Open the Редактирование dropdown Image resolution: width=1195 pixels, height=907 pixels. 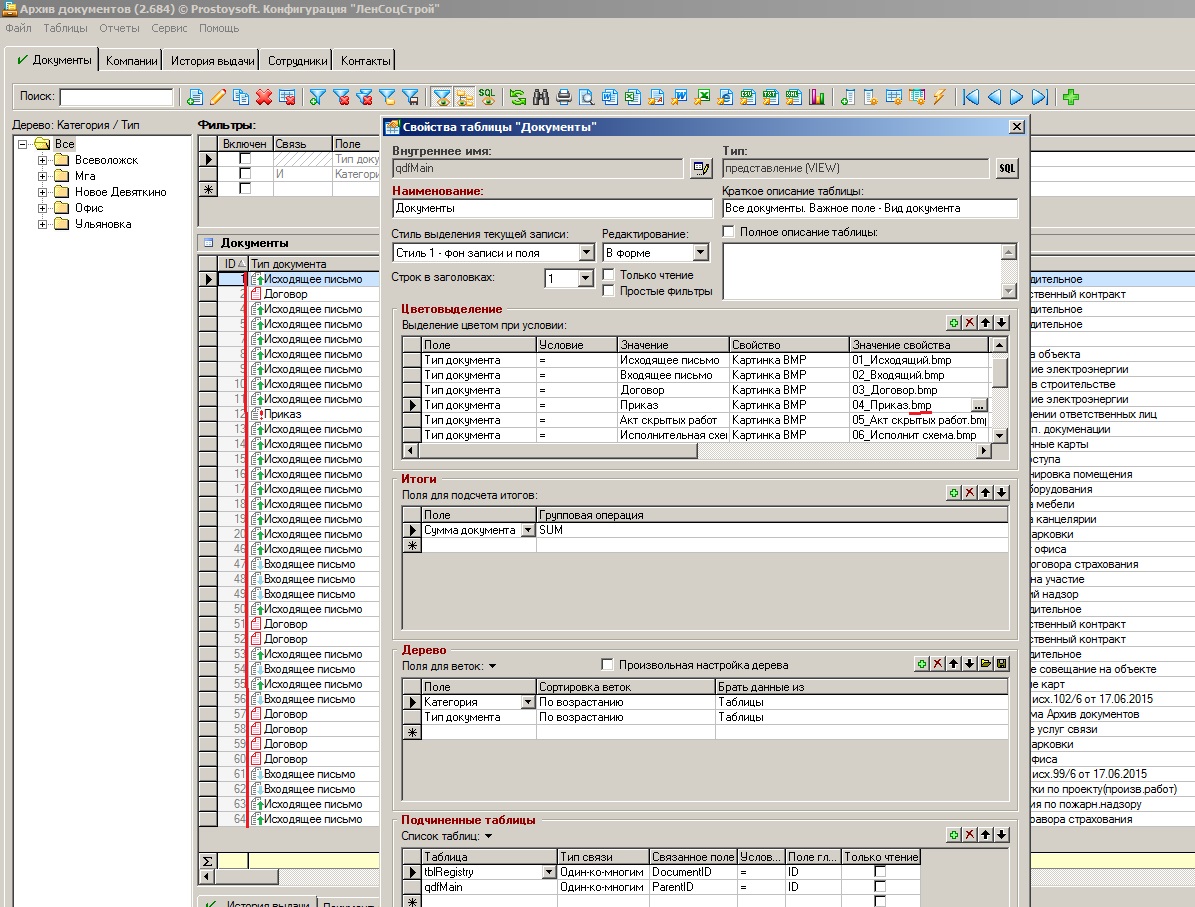tap(700, 253)
